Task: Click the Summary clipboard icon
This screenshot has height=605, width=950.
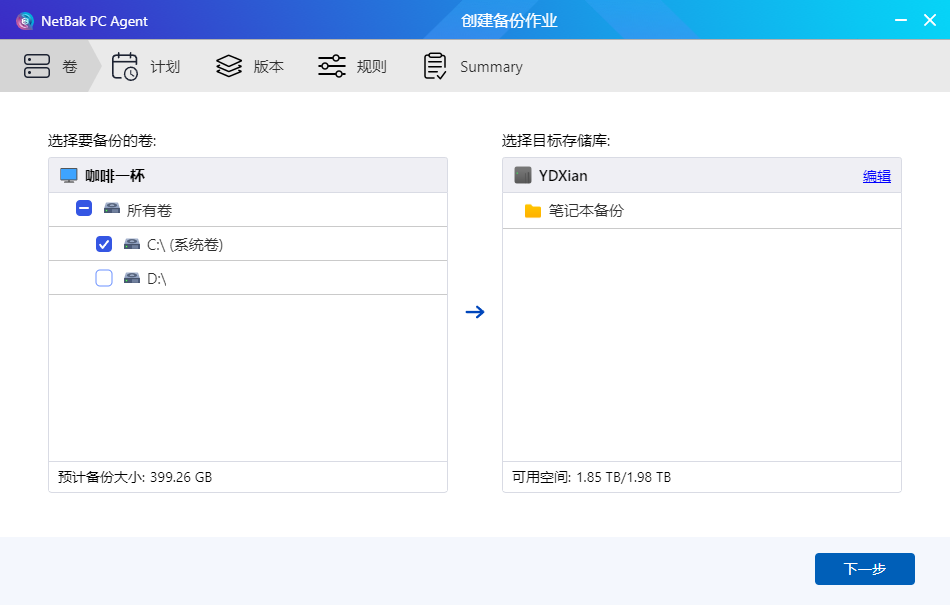Action: coord(435,67)
